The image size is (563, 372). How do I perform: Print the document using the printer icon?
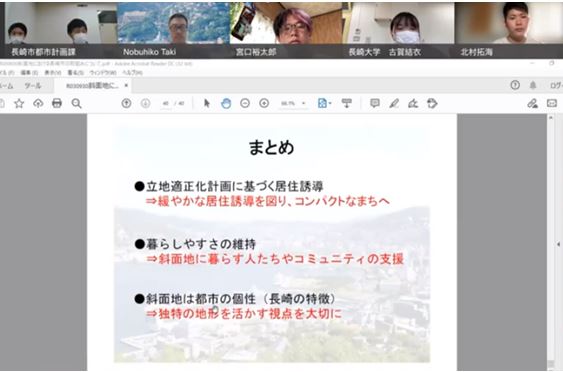[x=57, y=103]
